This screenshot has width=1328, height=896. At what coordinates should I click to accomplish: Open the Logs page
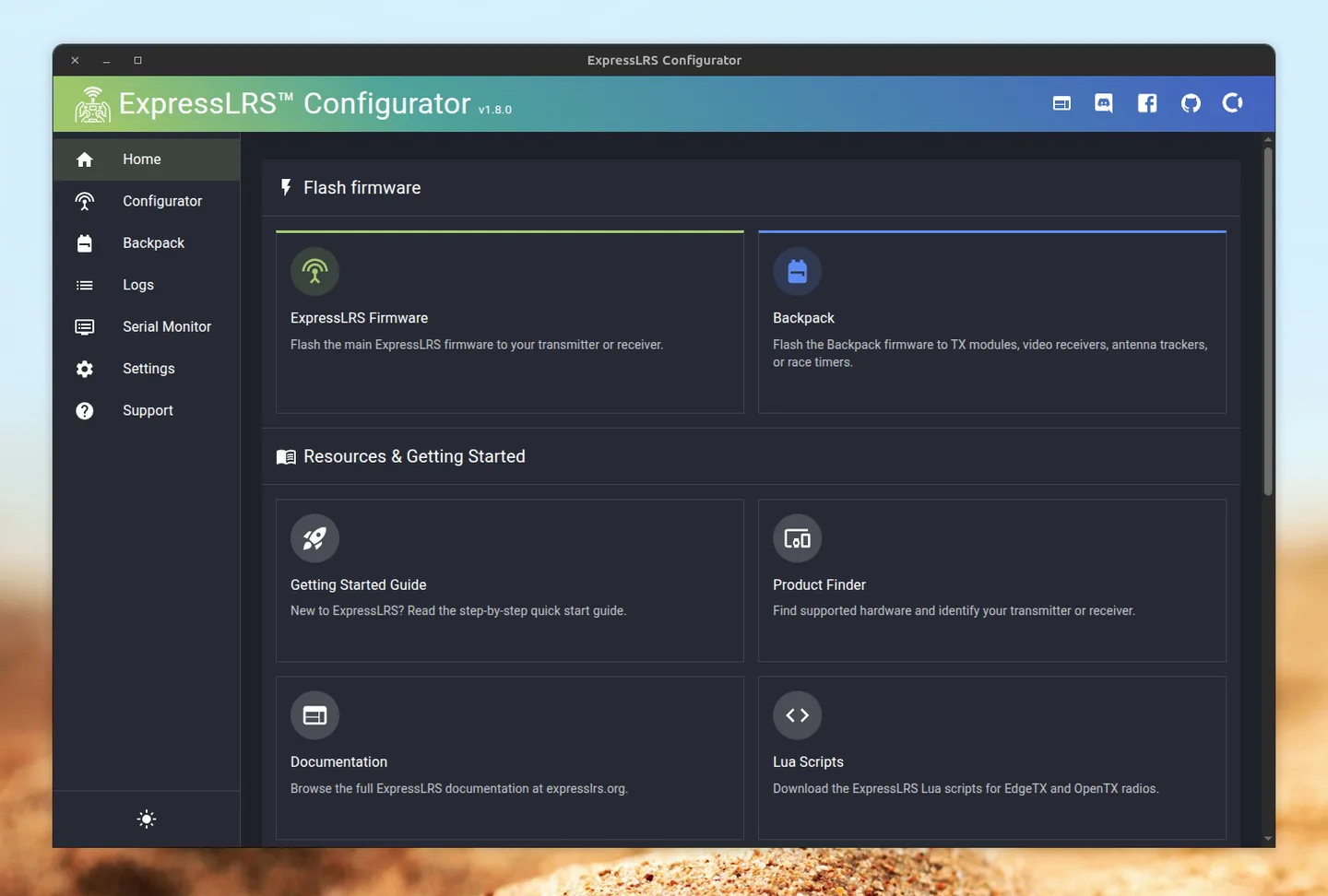pyautogui.click(x=147, y=285)
